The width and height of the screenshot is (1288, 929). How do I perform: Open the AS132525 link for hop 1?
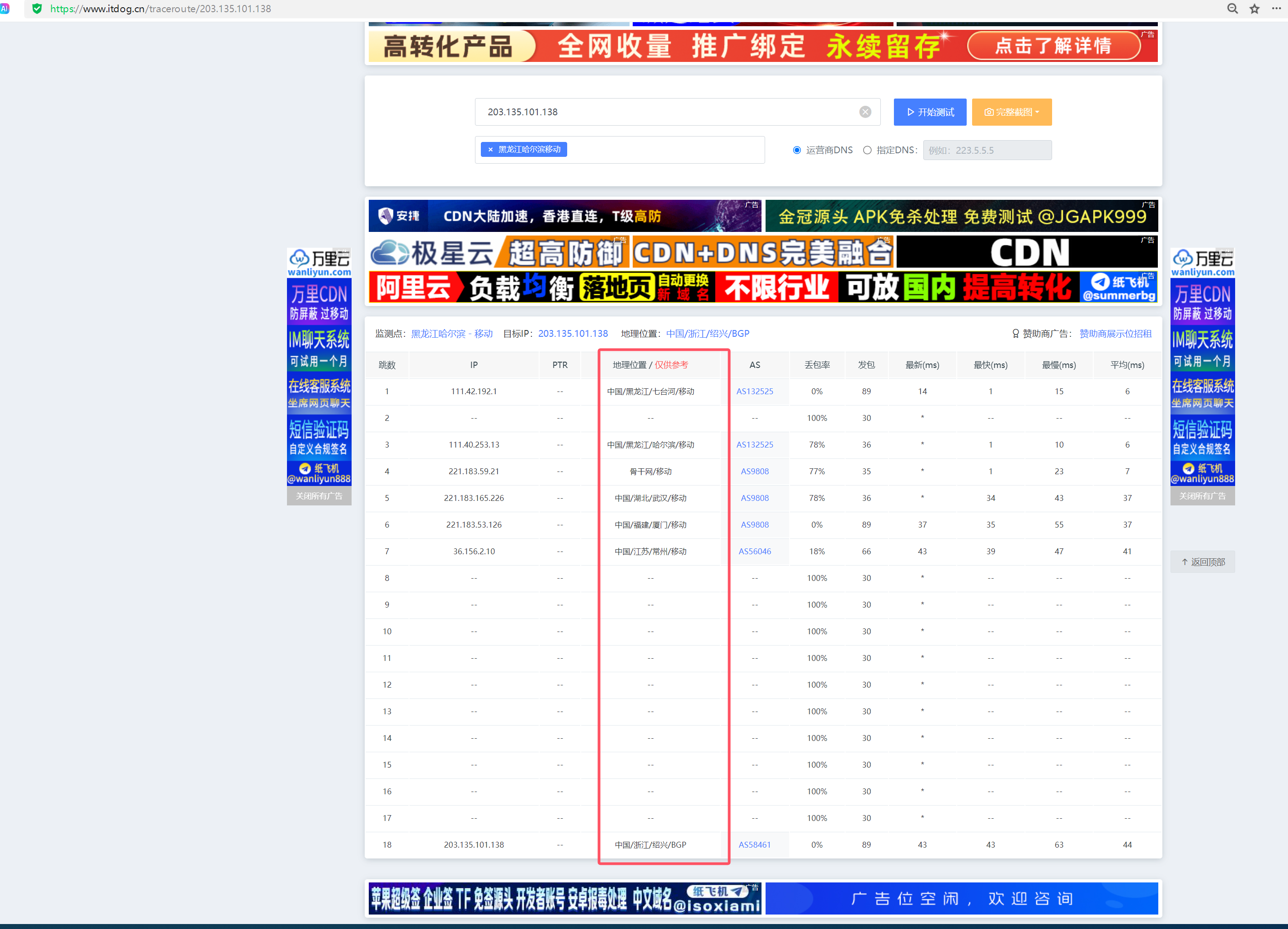point(755,391)
